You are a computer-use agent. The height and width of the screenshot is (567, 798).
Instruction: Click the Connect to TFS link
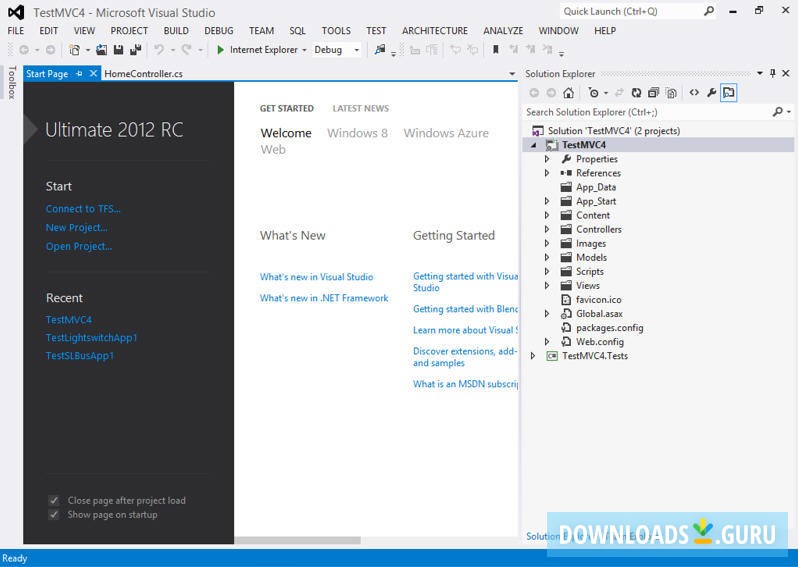(83, 209)
